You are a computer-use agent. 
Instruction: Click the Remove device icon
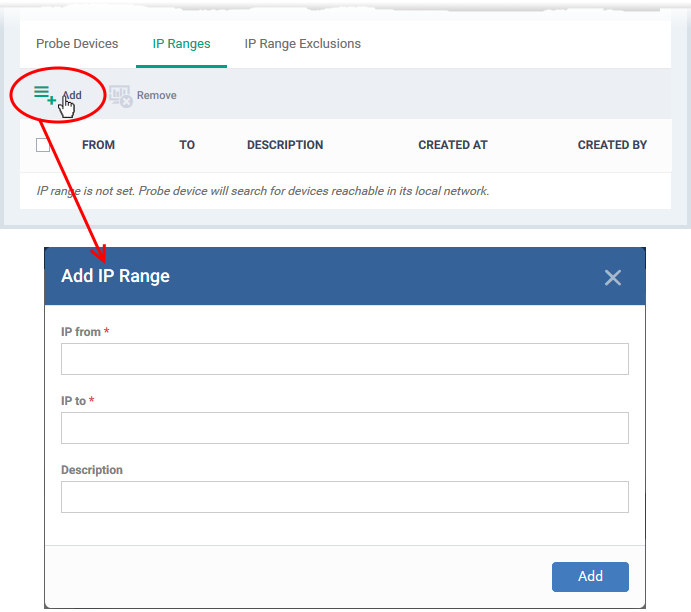[x=120, y=96]
